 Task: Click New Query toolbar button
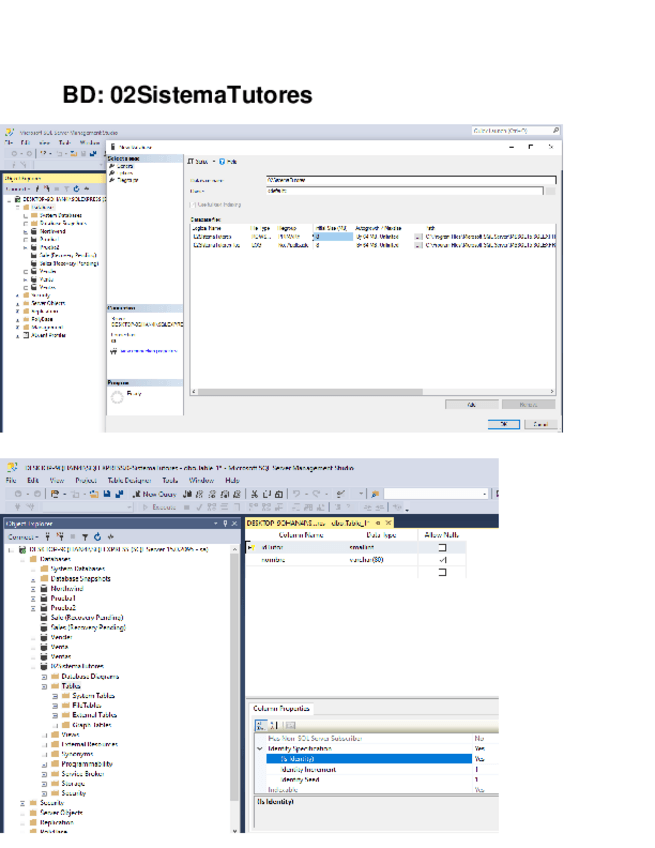tap(157, 494)
